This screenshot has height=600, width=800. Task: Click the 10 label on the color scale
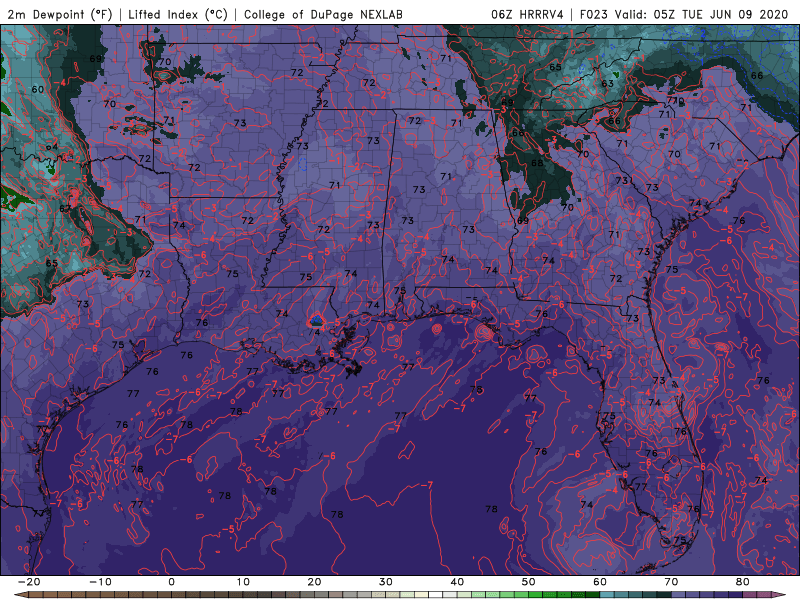tap(243, 582)
